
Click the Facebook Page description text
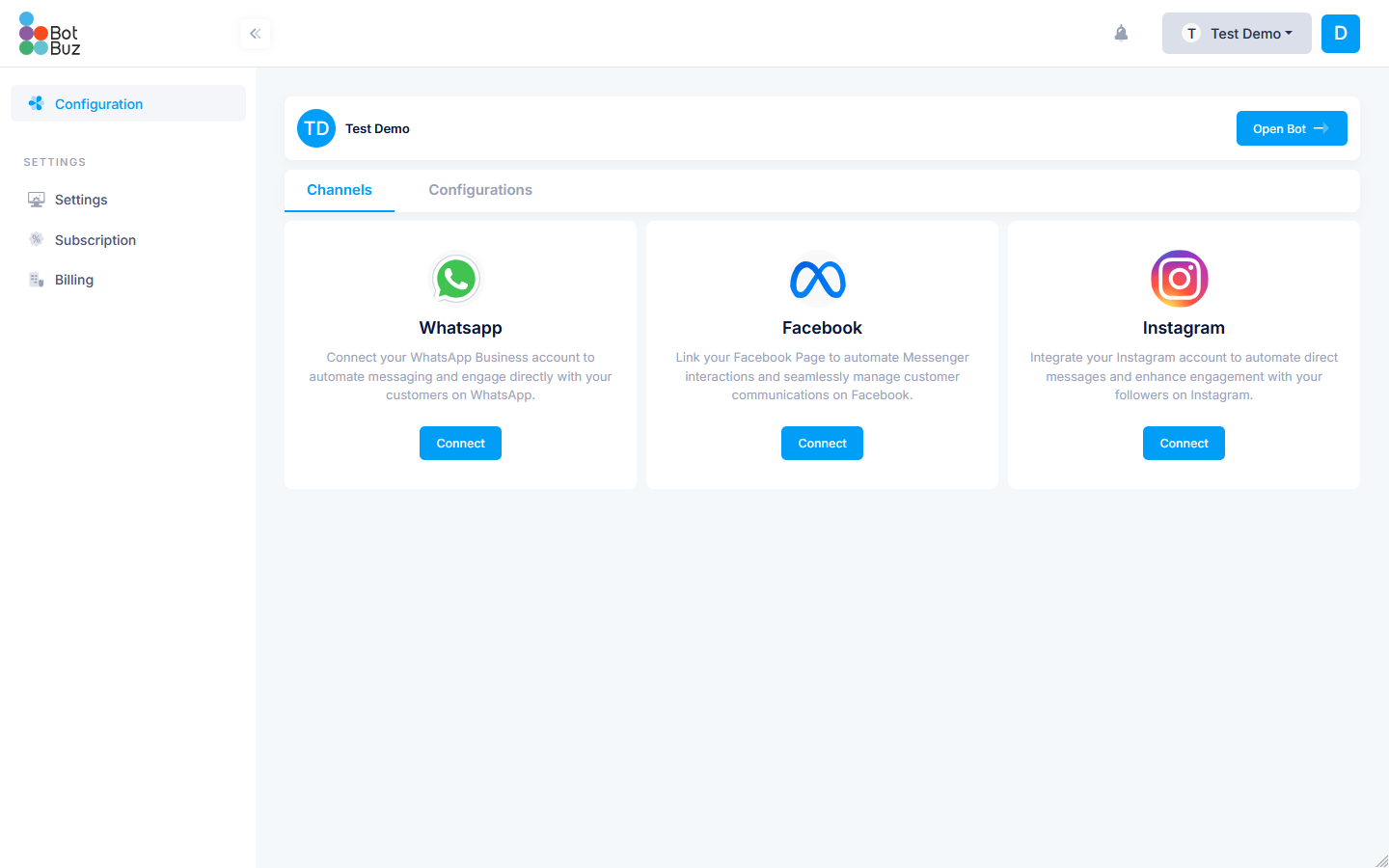(822, 376)
